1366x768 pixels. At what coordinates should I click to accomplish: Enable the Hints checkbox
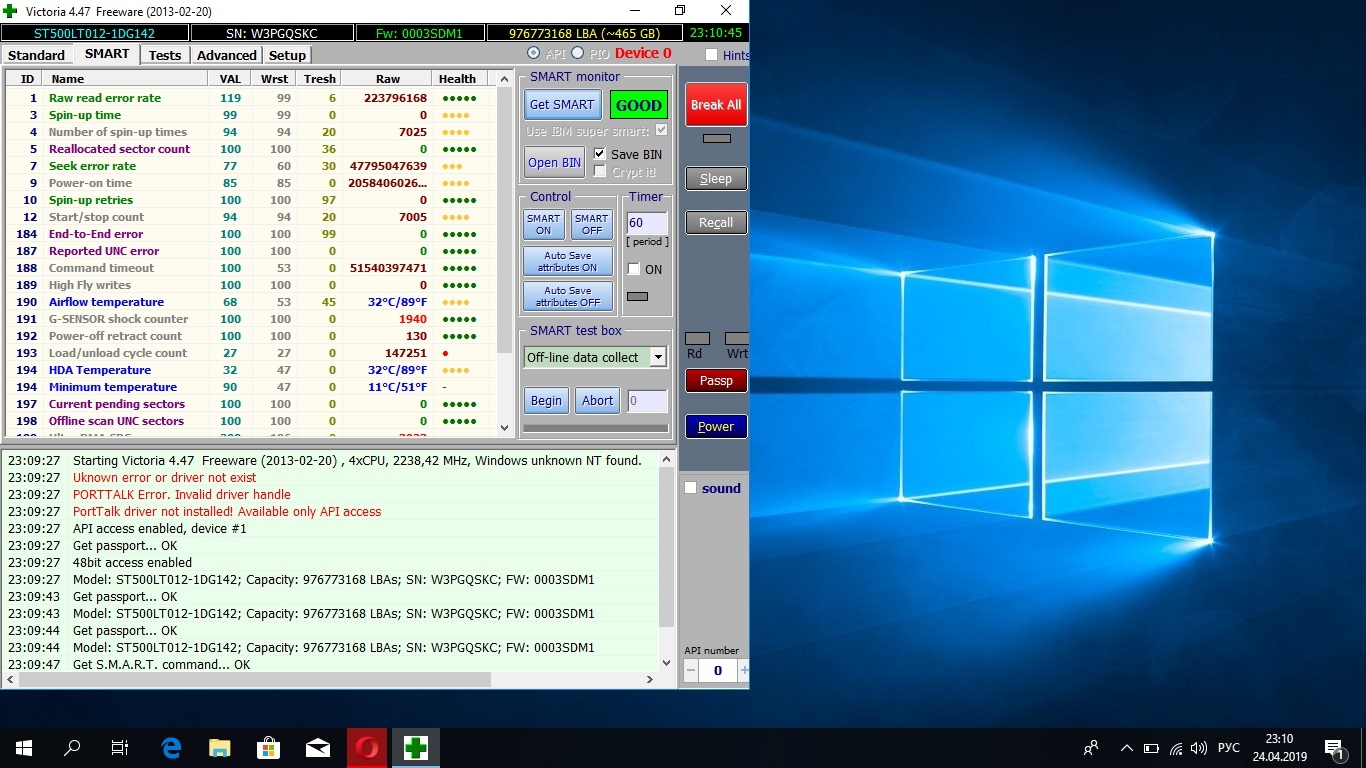pos(711,55)
